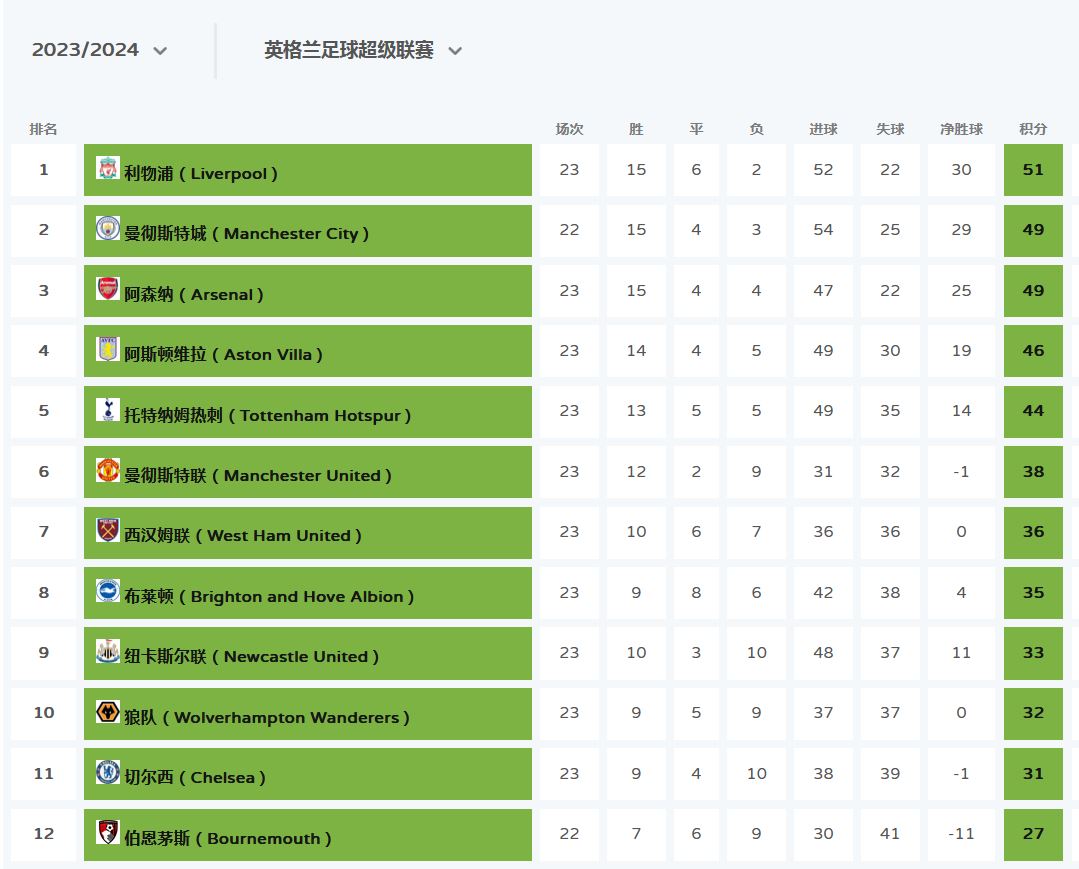Click the Aston Villa crest icon

coord(108,350)
